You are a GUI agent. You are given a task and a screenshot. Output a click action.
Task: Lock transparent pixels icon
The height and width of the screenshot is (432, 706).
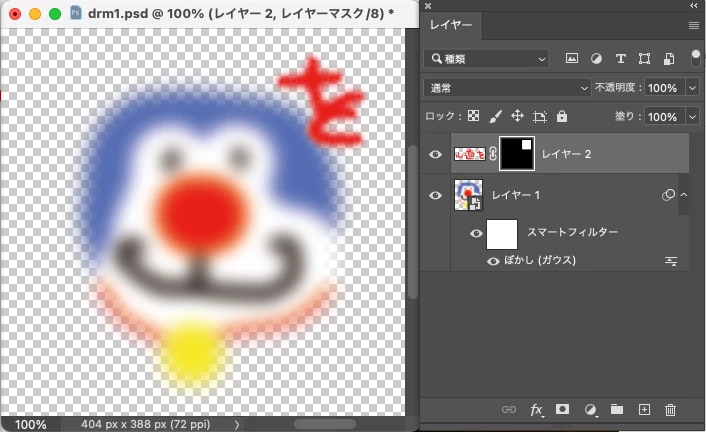473,116
